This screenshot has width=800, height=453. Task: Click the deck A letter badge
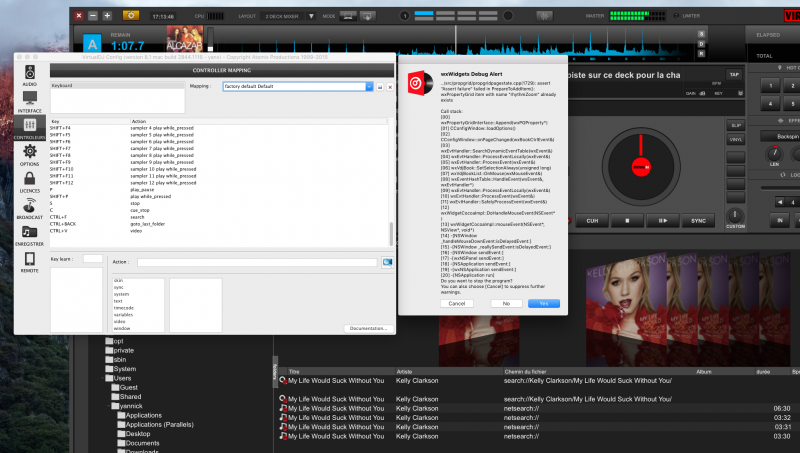pyautogui.click(x=92, y=44)
